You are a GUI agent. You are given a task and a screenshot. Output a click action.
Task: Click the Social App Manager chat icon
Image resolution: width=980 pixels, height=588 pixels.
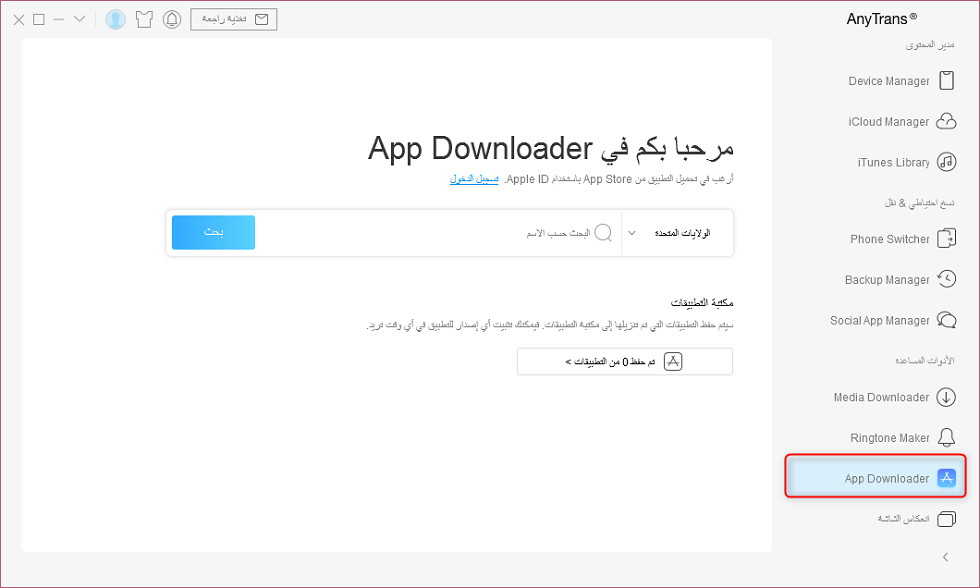(946, 320)
